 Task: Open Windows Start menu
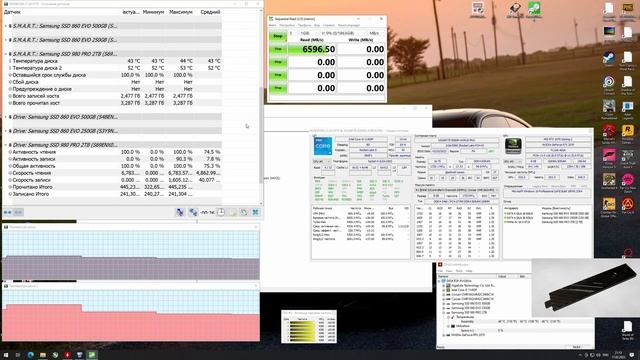6,355
